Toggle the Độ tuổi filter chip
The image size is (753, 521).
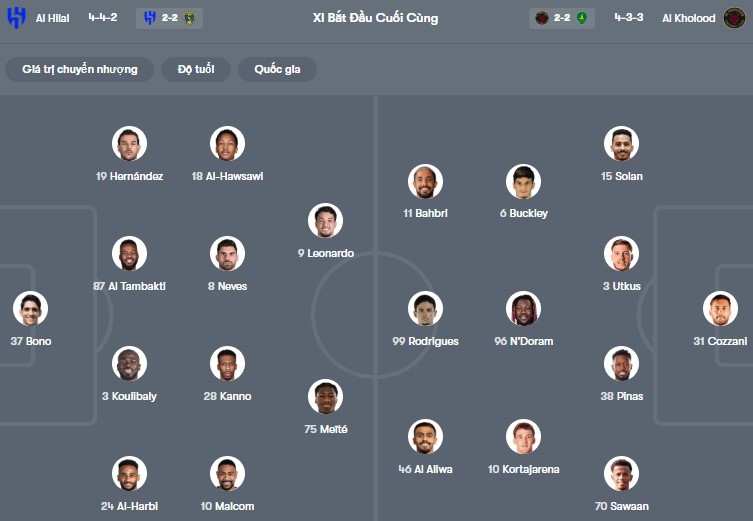pyautogui.click(x=196, y=69)
